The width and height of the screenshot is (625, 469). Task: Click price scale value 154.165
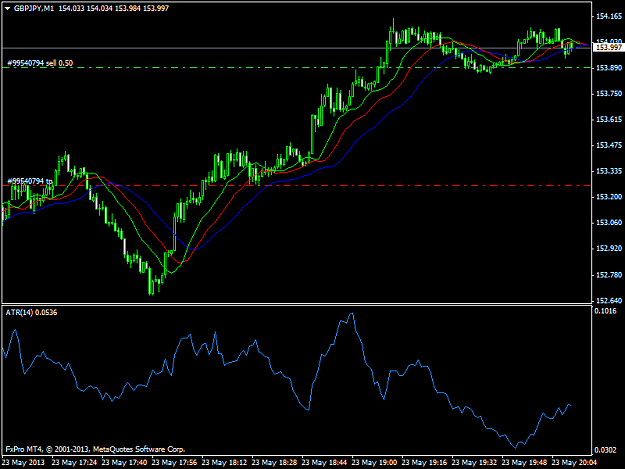tap(609, 16)
